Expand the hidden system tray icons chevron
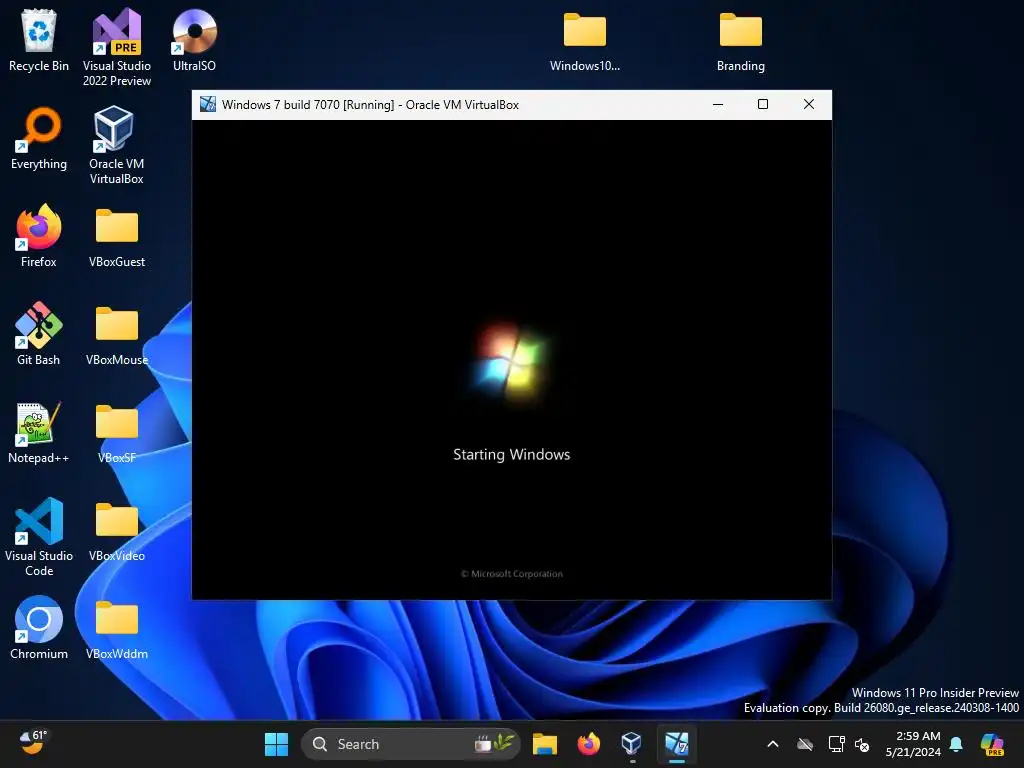Screen dimensions: 1024x768 pos(773,744)
